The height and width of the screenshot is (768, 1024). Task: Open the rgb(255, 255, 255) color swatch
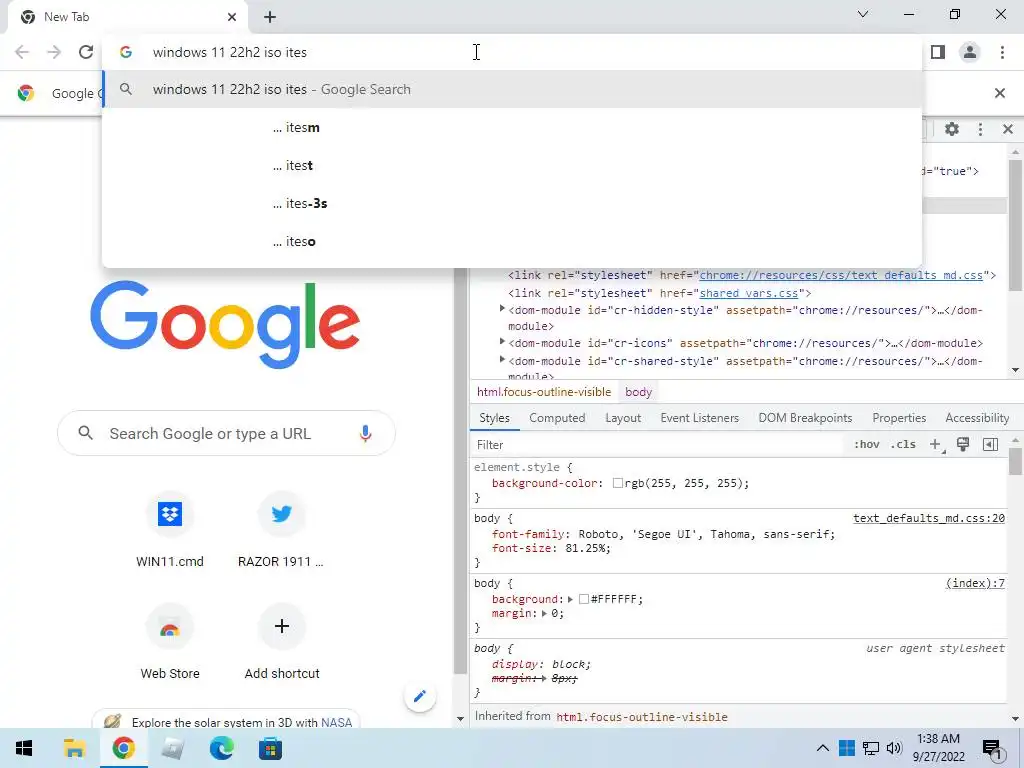point(617,483)
